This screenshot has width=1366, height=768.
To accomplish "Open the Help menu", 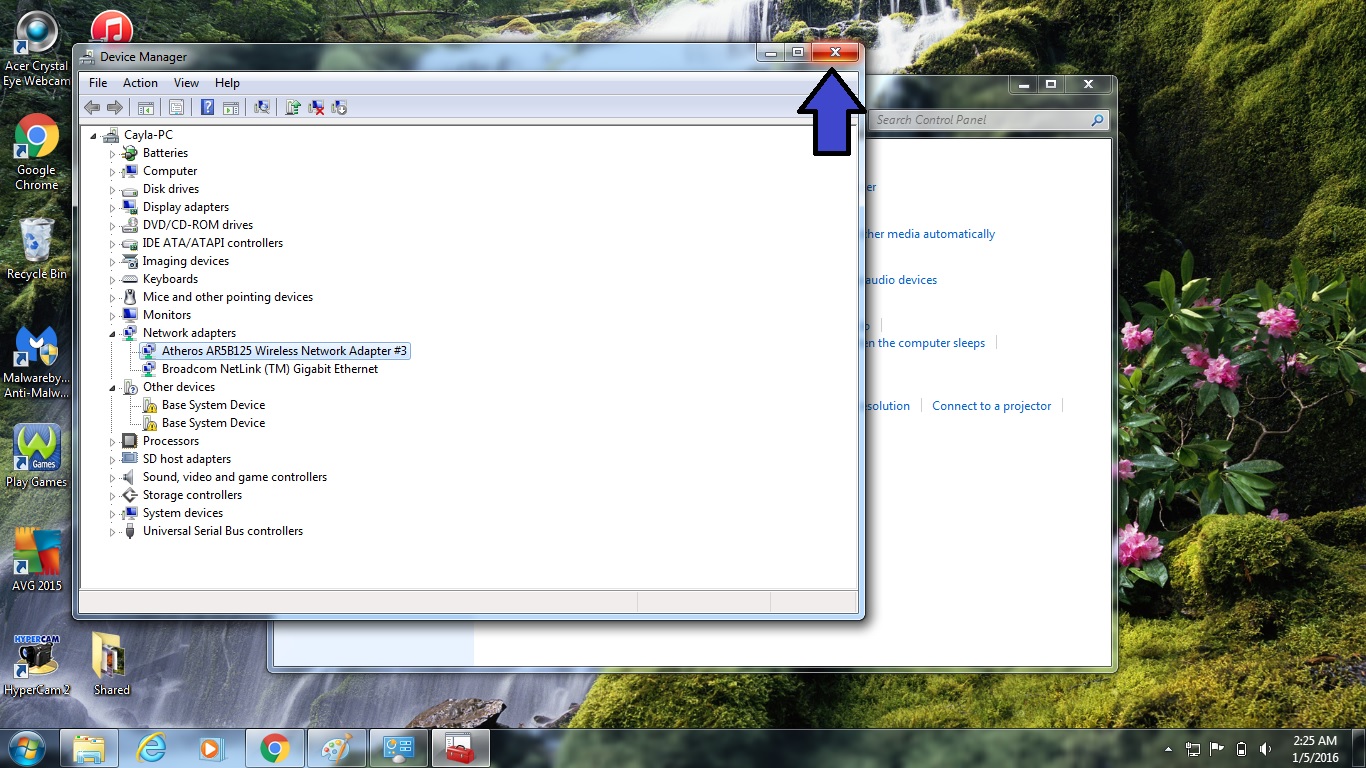I will pos(227,83).
